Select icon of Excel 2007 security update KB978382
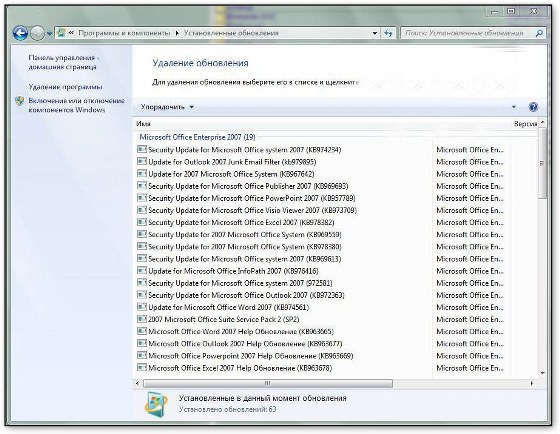 (x=142, y=222)
